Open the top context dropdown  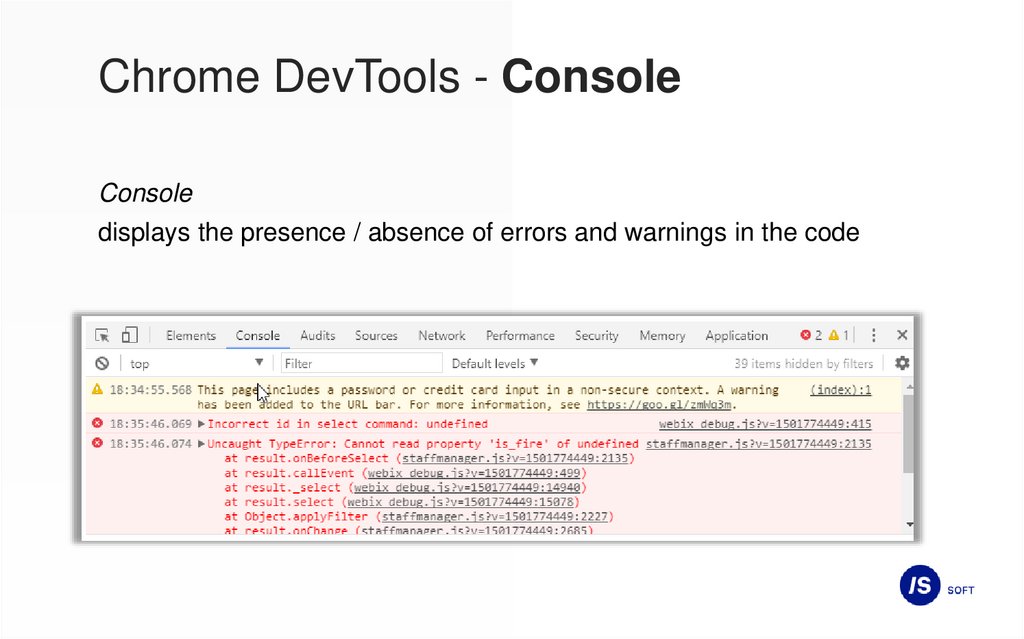point(196,364)
